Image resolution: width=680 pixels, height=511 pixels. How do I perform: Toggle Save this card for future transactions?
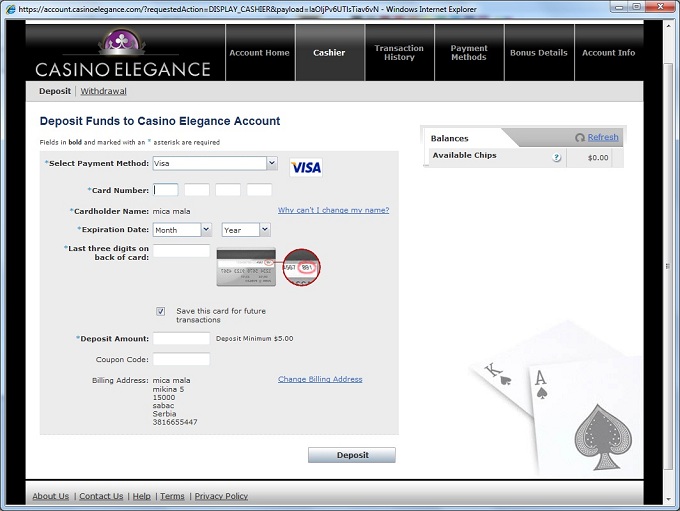click(x=161, y=311)
